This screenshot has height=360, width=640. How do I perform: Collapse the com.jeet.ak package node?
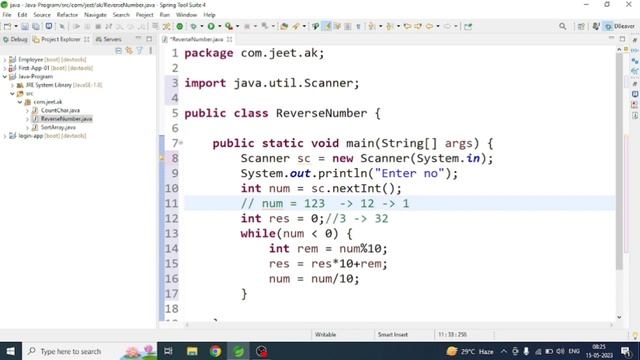[20, 102]
